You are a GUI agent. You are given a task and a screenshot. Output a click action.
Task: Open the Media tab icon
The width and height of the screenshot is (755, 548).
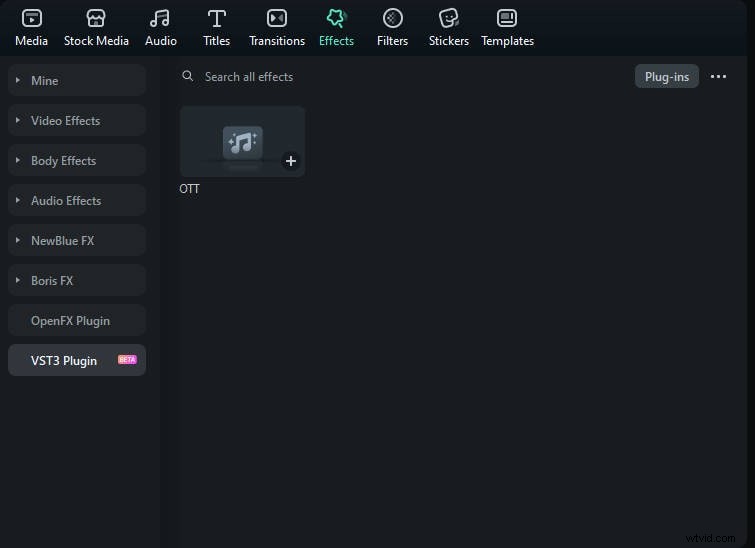(x=32, y=18)
